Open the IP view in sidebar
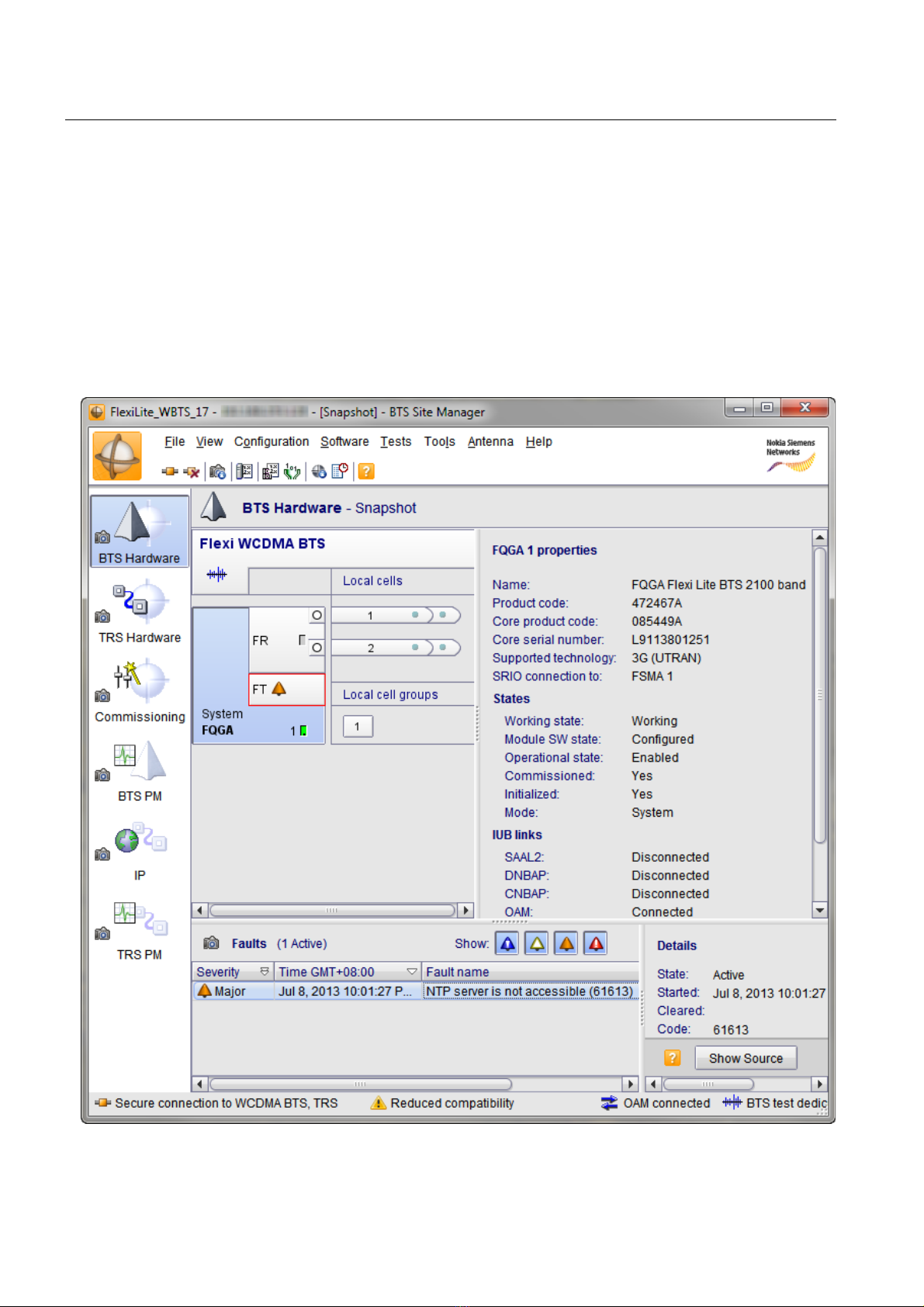 tap(140, 851)
